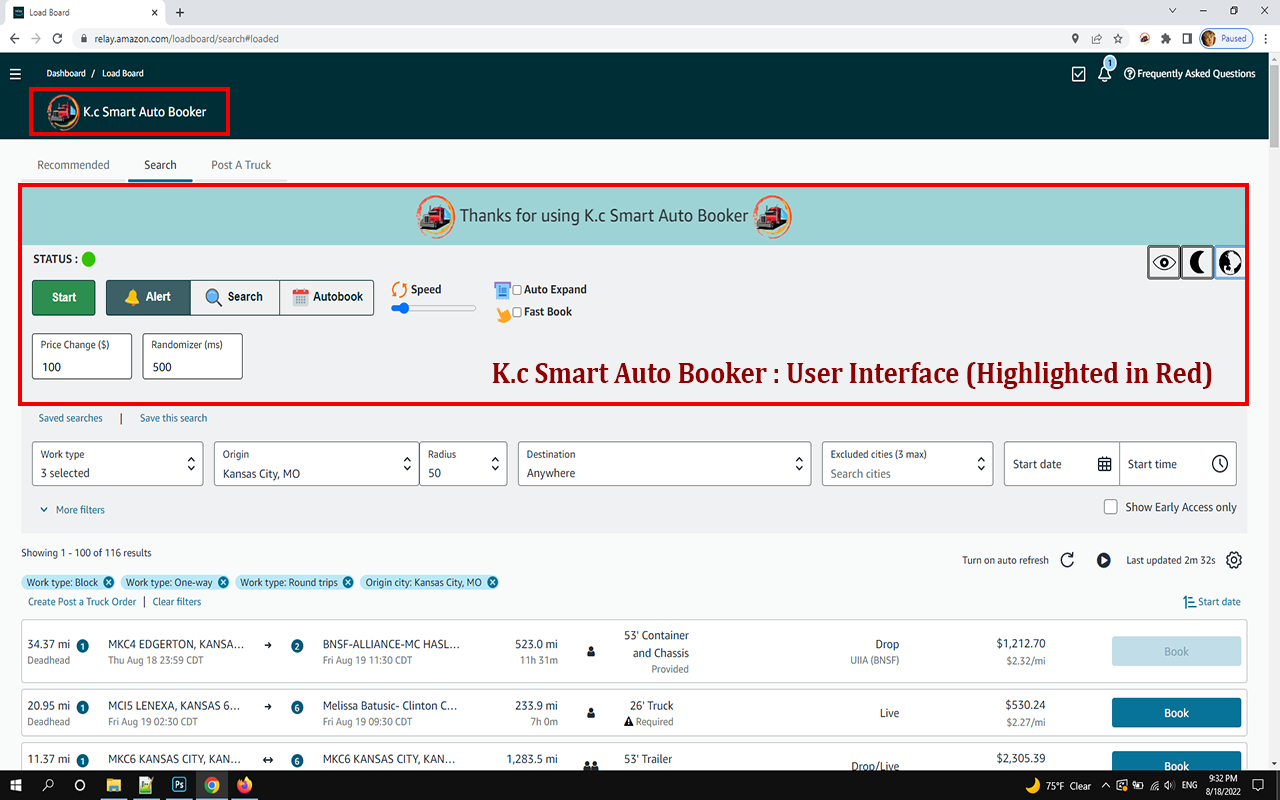Click Clear filters
Image resolution: width=1280 pixels, height=800 pixels.
pos(177,602)
